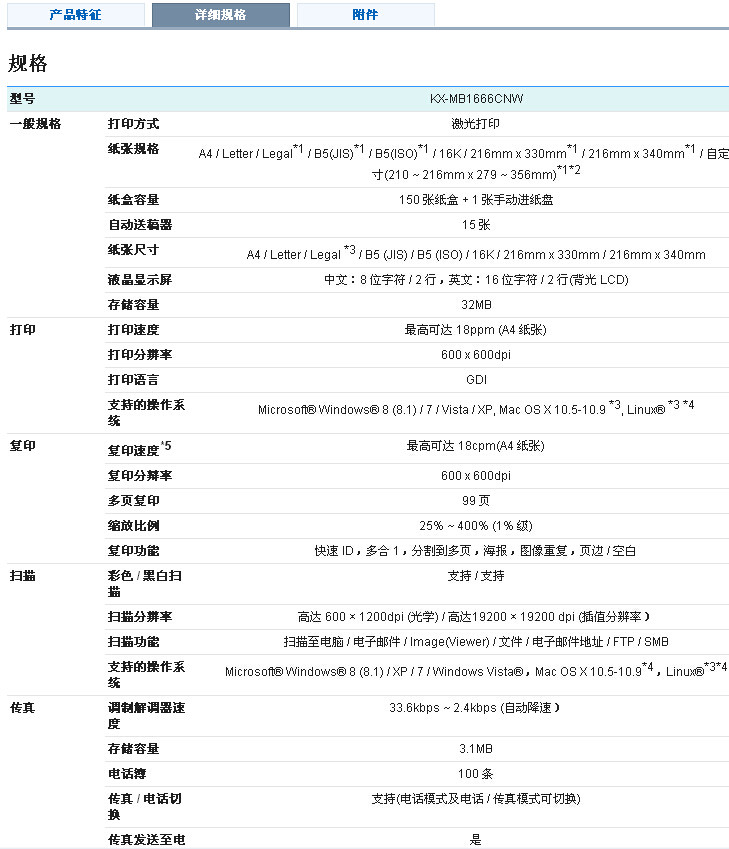Select the 详细规格 tab
729x849 pixels.
[x=220, y=15]
